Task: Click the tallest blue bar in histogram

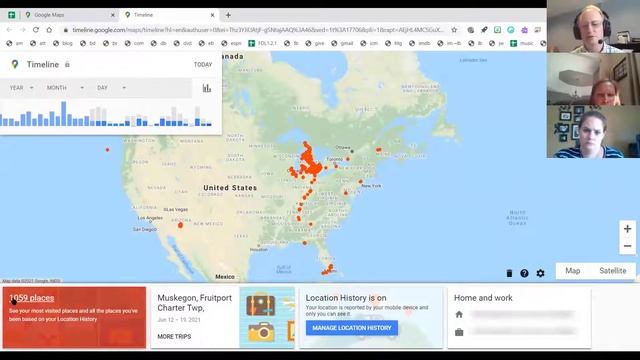Action: pos(64,113)
